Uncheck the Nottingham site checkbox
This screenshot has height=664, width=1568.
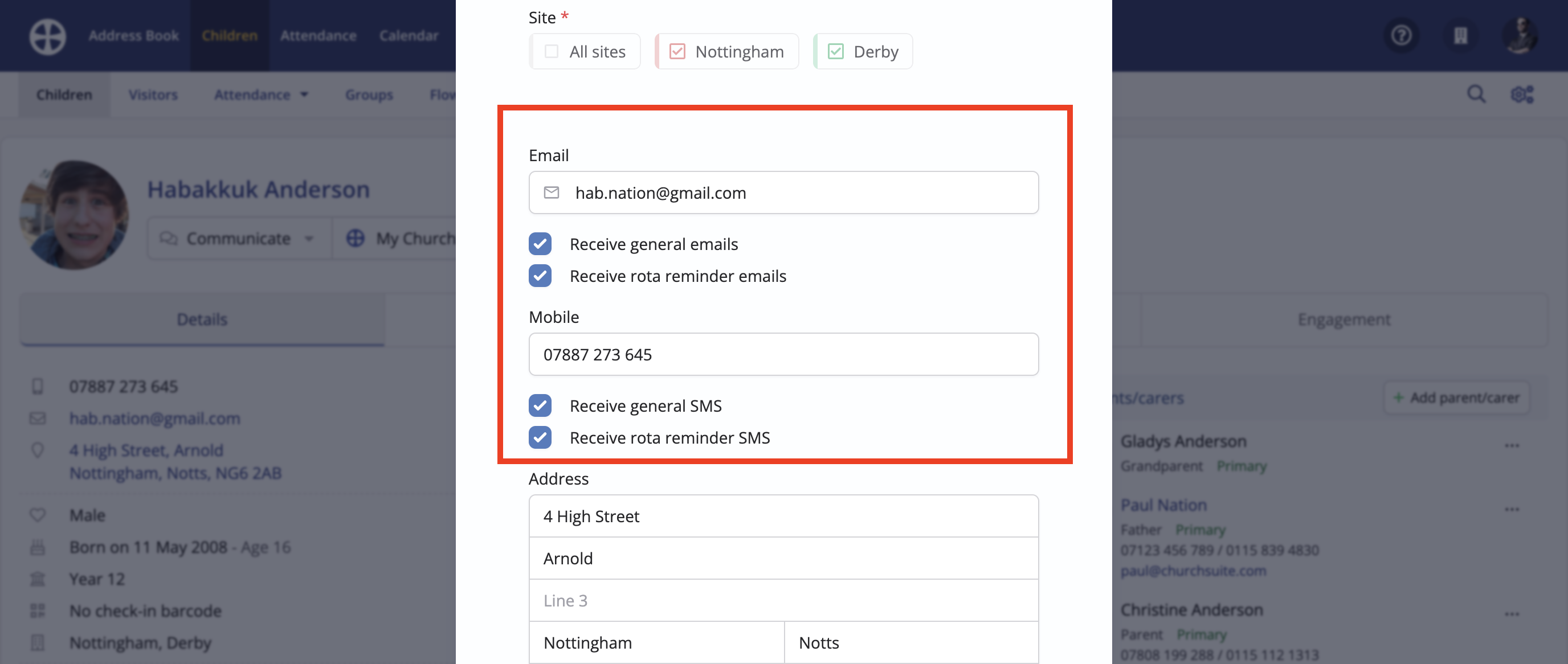tap(677, 52)
